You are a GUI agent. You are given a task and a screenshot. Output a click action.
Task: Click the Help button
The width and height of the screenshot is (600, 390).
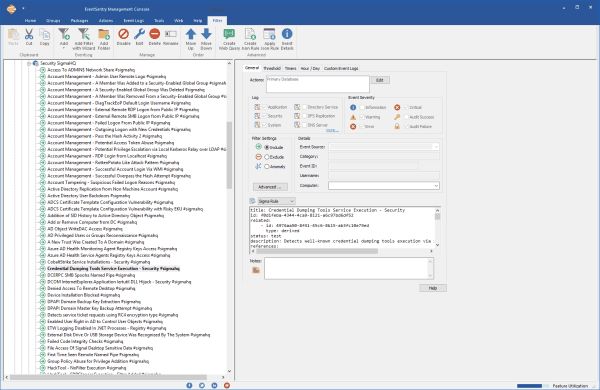433,288
